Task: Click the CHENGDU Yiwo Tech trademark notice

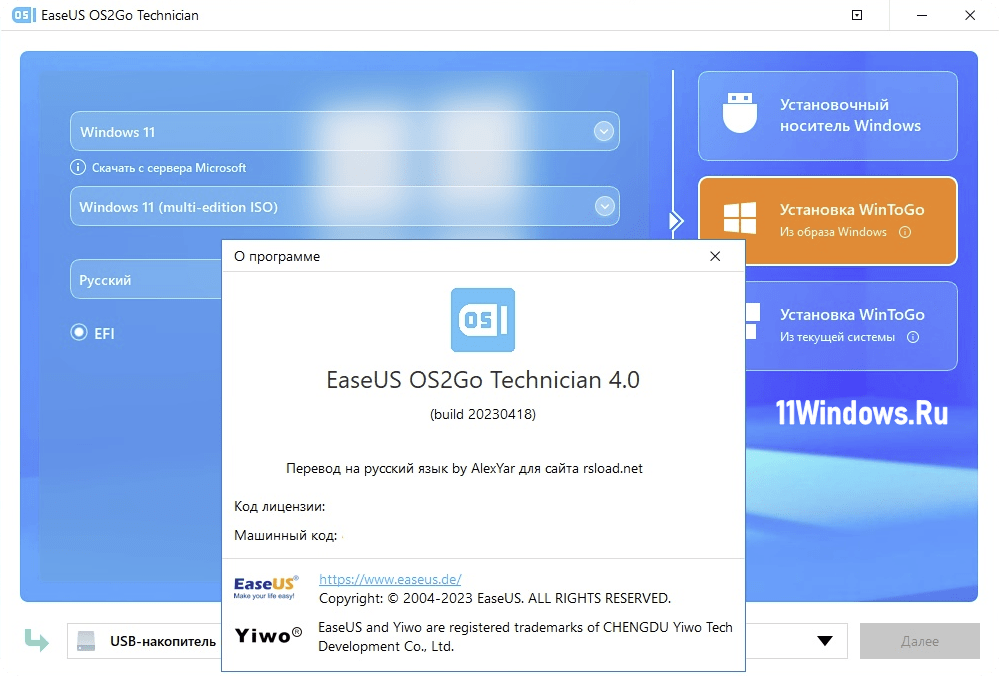Action: 525,636
